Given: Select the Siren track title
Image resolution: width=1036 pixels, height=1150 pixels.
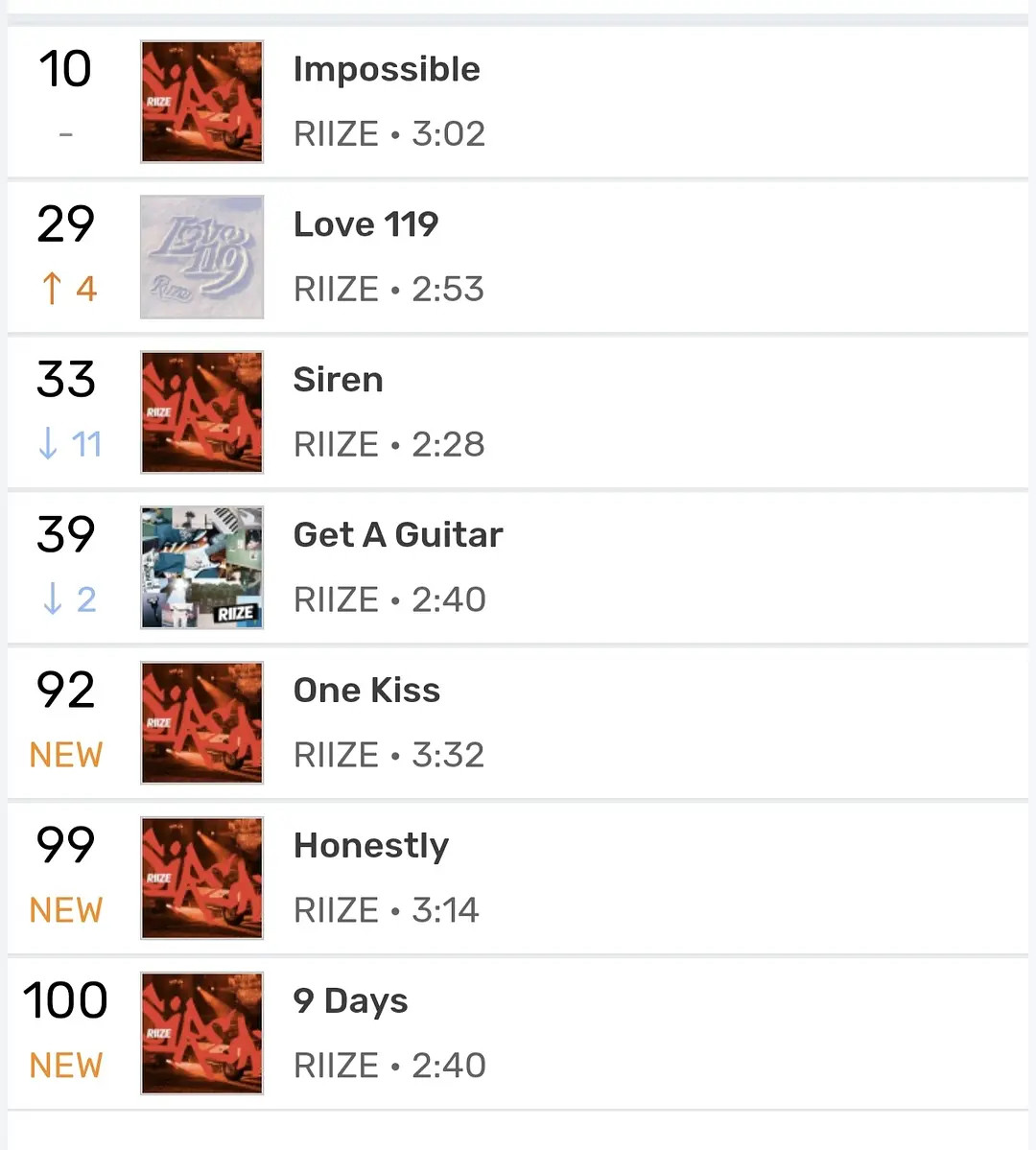Looking at the screenshot, I should tap(339, 380).
